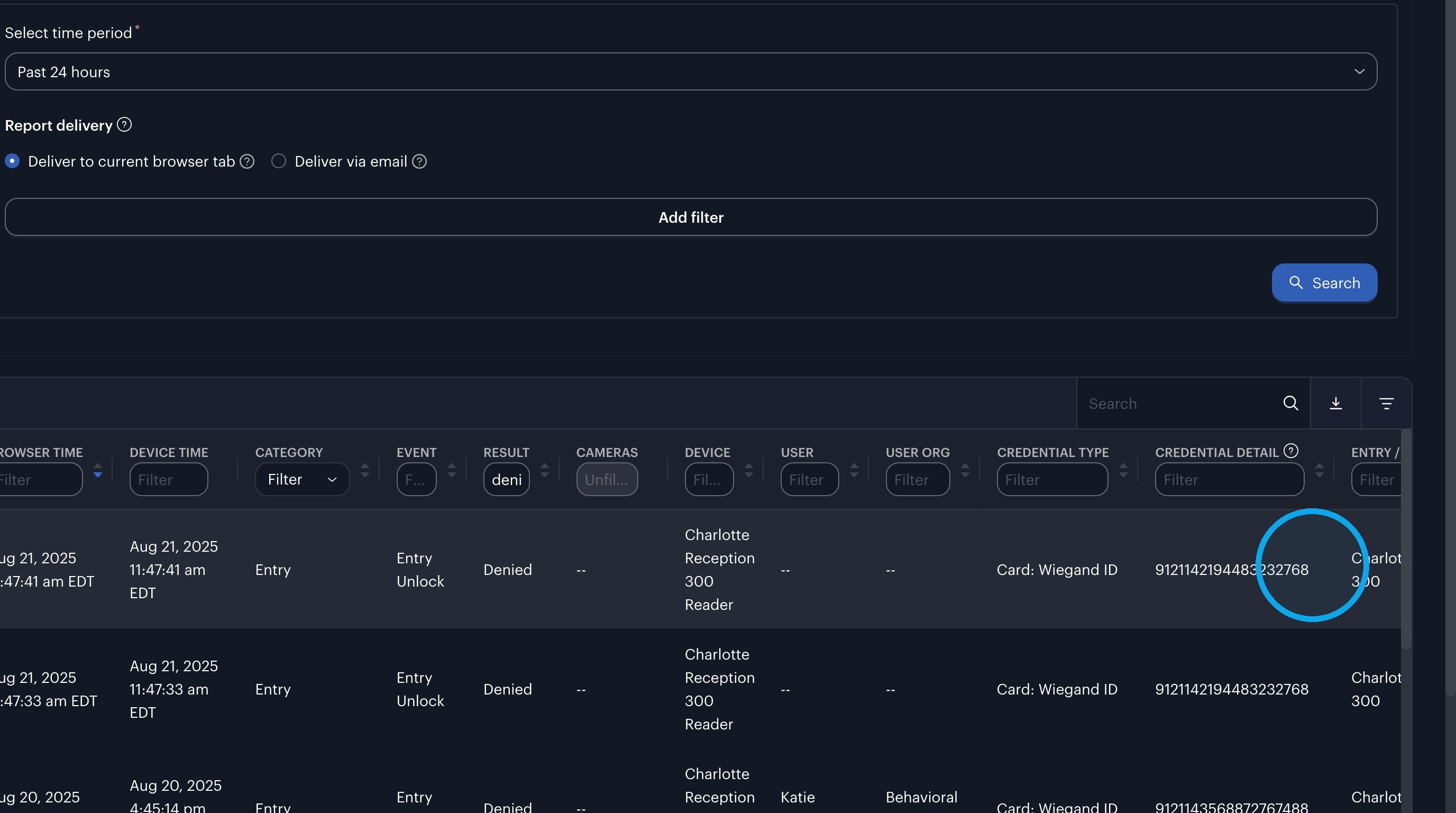Click the Device filter field
Viewport: 1456px width, 813px height.
point(709,479)
